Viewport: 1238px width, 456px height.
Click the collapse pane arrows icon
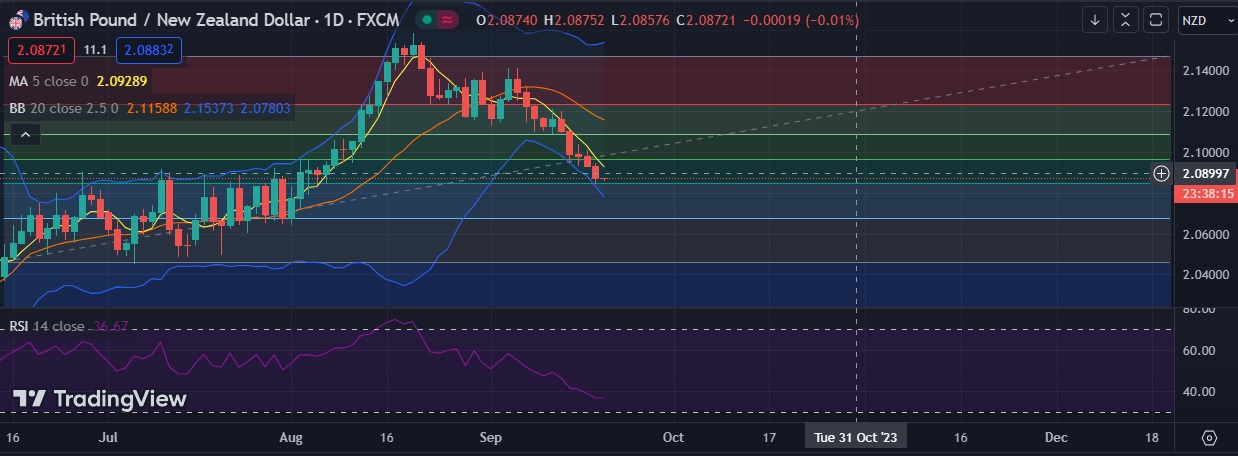pyautogui.click(x=1126, y=19)
